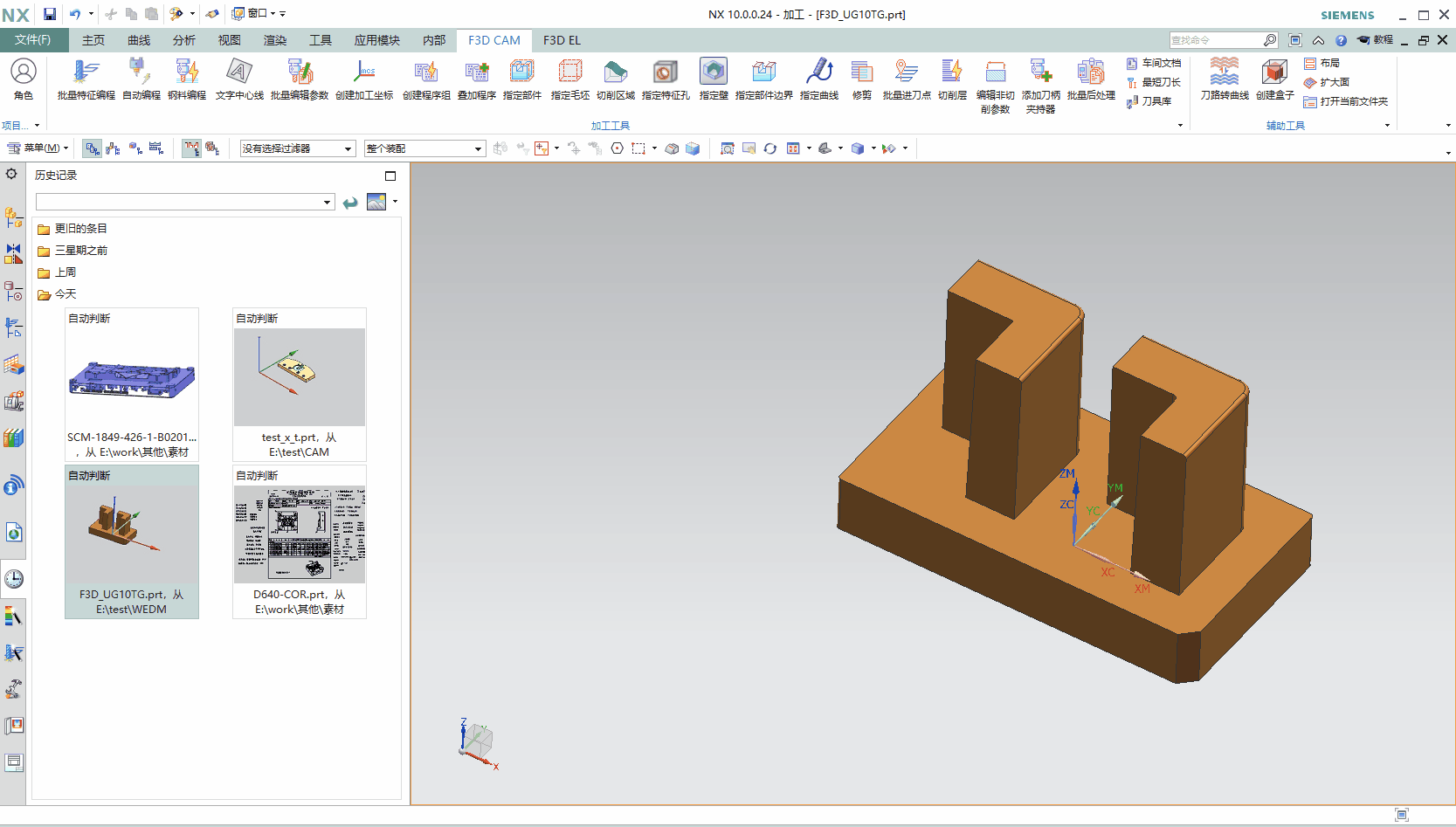Open 刀具库 tool library

1149,101
